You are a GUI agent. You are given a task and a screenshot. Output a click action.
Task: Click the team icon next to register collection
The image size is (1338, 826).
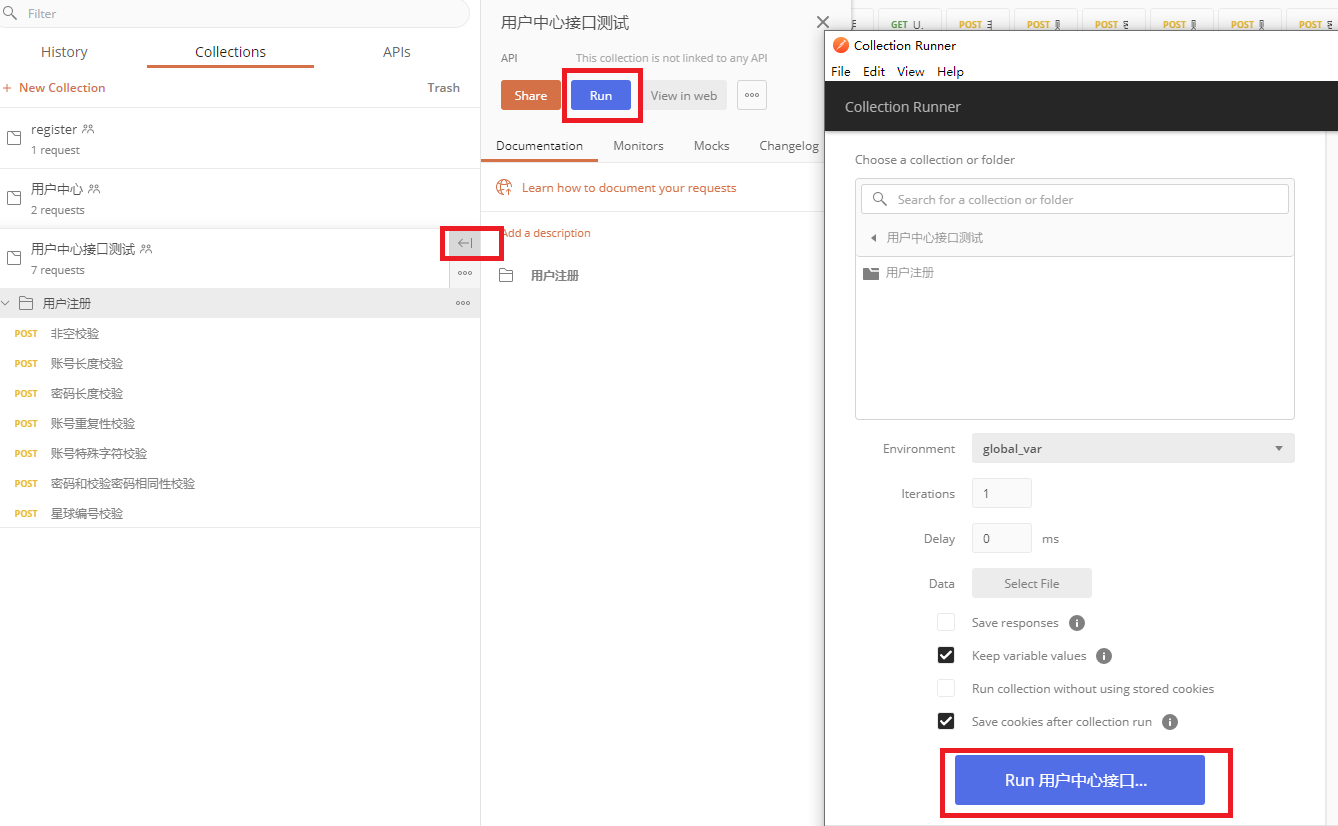88,129
